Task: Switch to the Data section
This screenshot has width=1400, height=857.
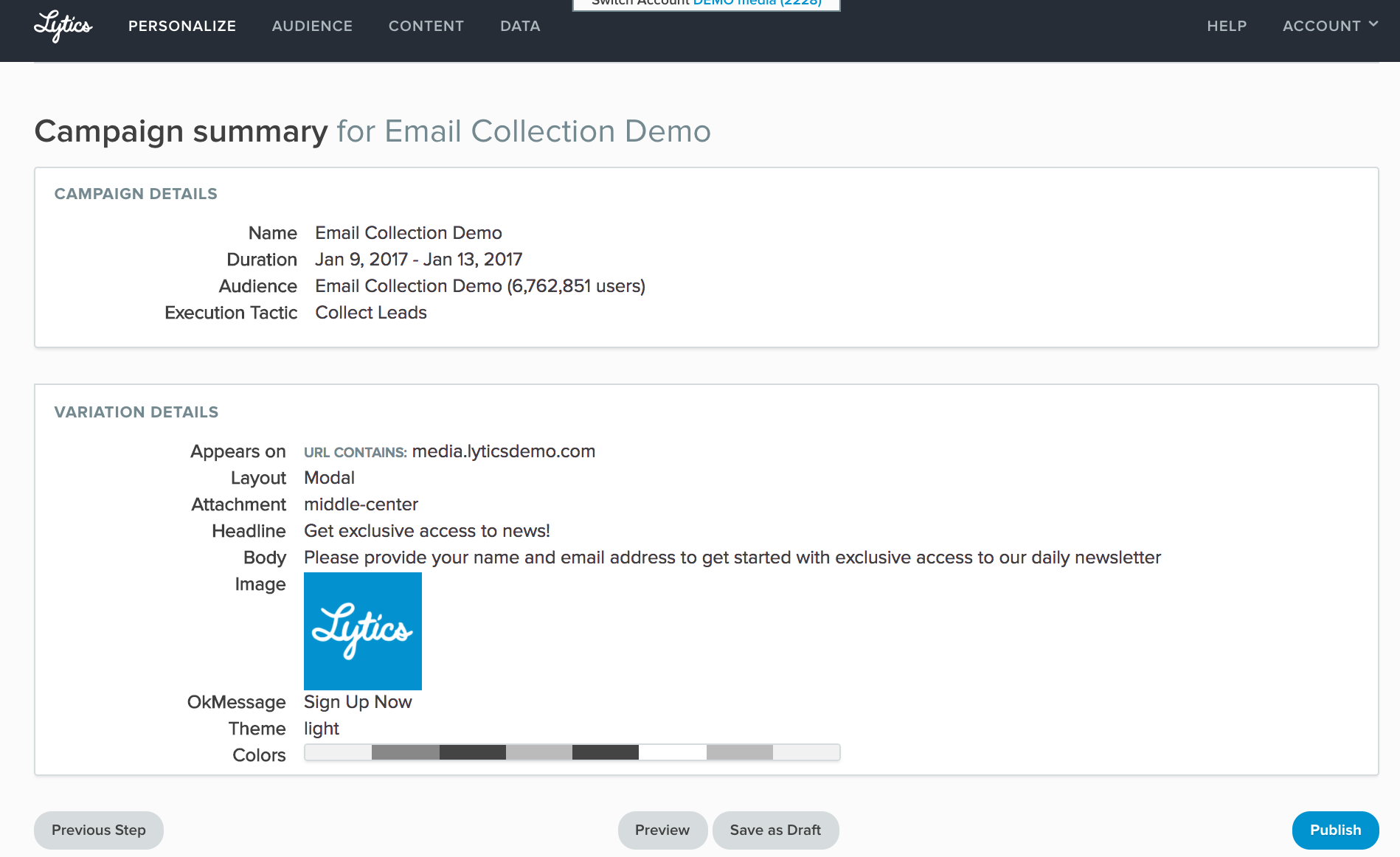Action: point(520,26)
